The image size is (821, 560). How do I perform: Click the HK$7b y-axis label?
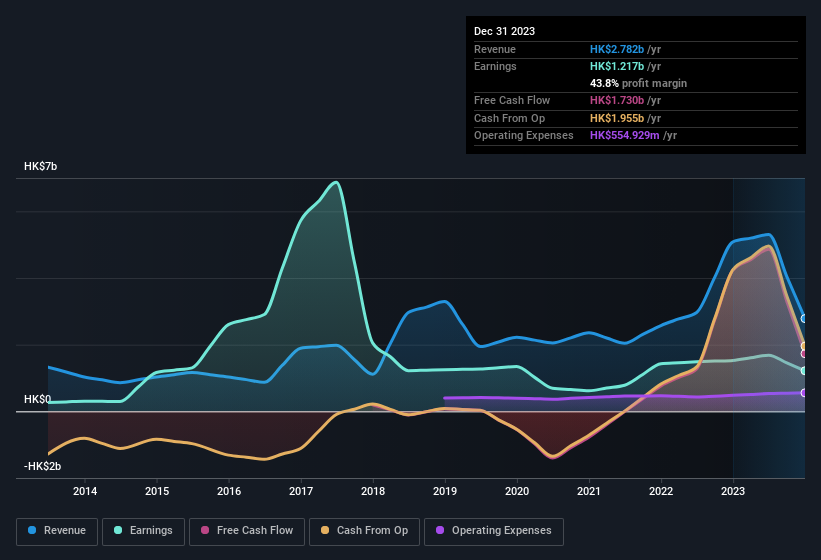tap(40, 166)
